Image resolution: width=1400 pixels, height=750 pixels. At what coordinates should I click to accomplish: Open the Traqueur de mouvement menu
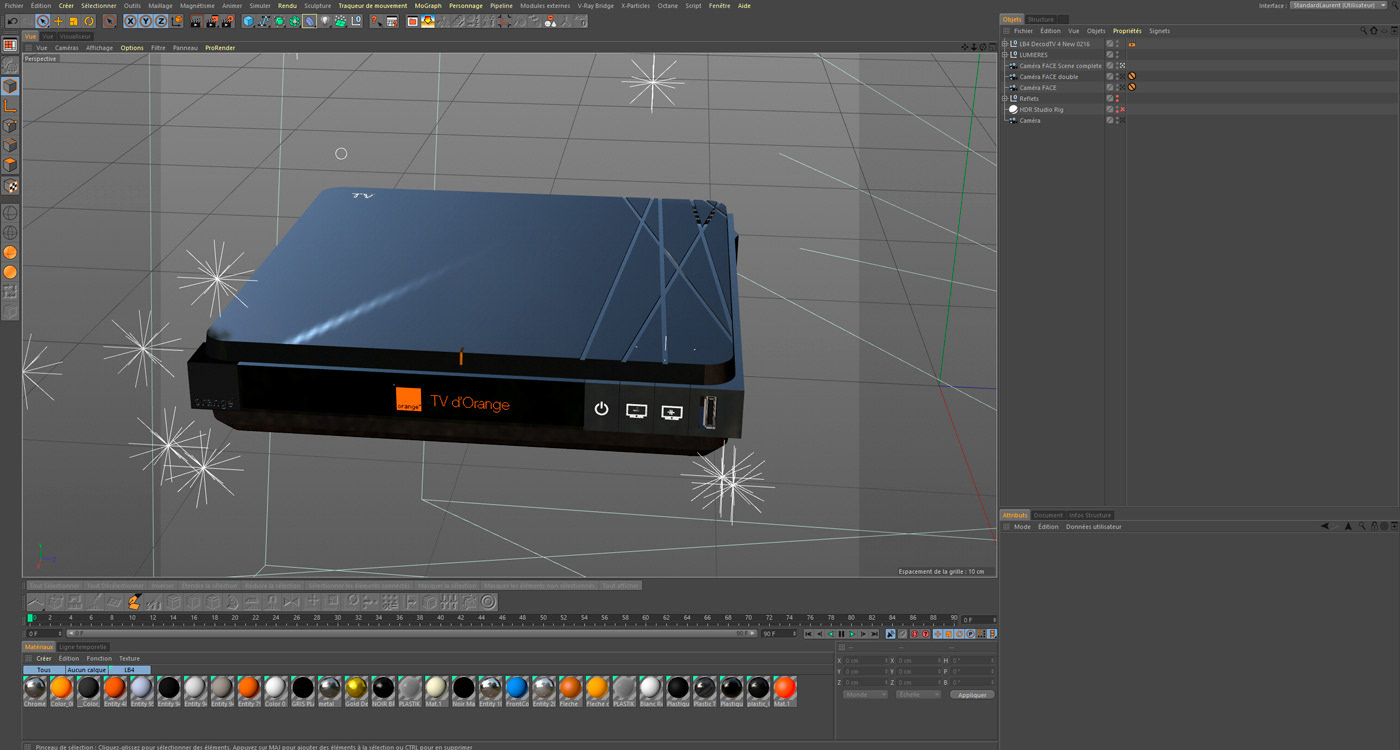coord(373,6)
